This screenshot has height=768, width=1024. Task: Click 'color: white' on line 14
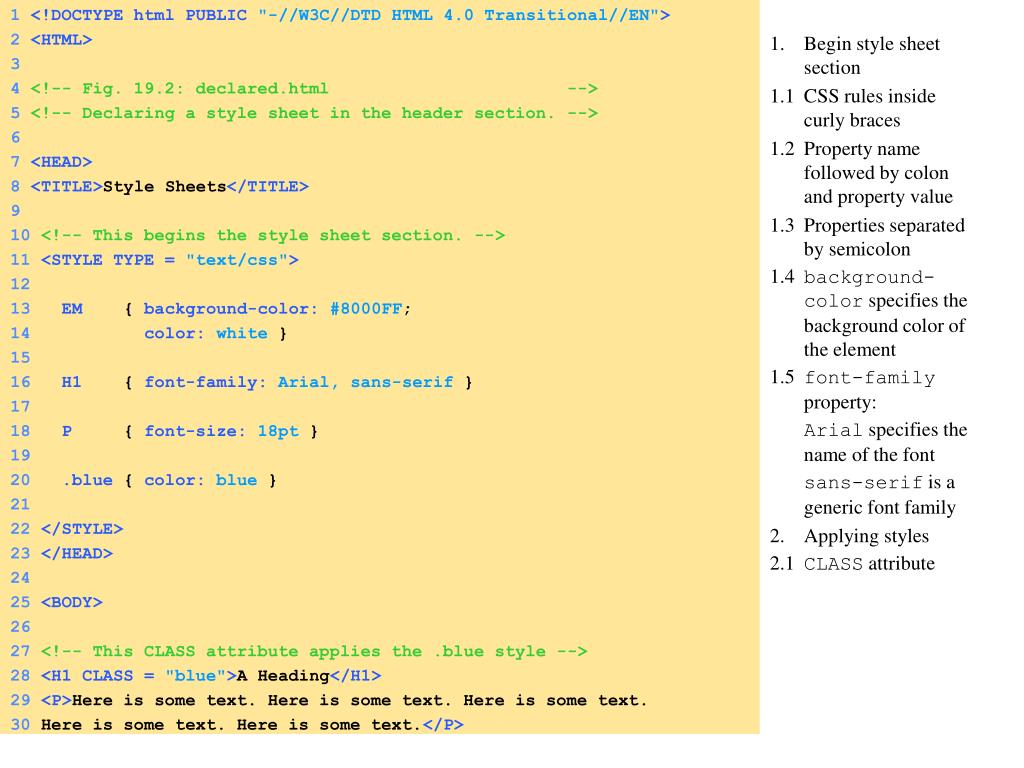pyautogui.click(x=206, y=333)
